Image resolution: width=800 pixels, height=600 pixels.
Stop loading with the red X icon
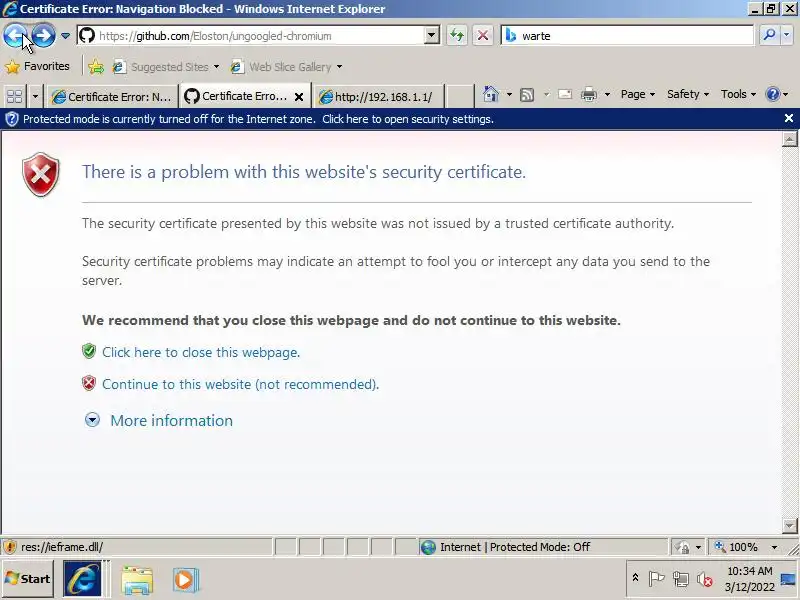coord(482,36)
